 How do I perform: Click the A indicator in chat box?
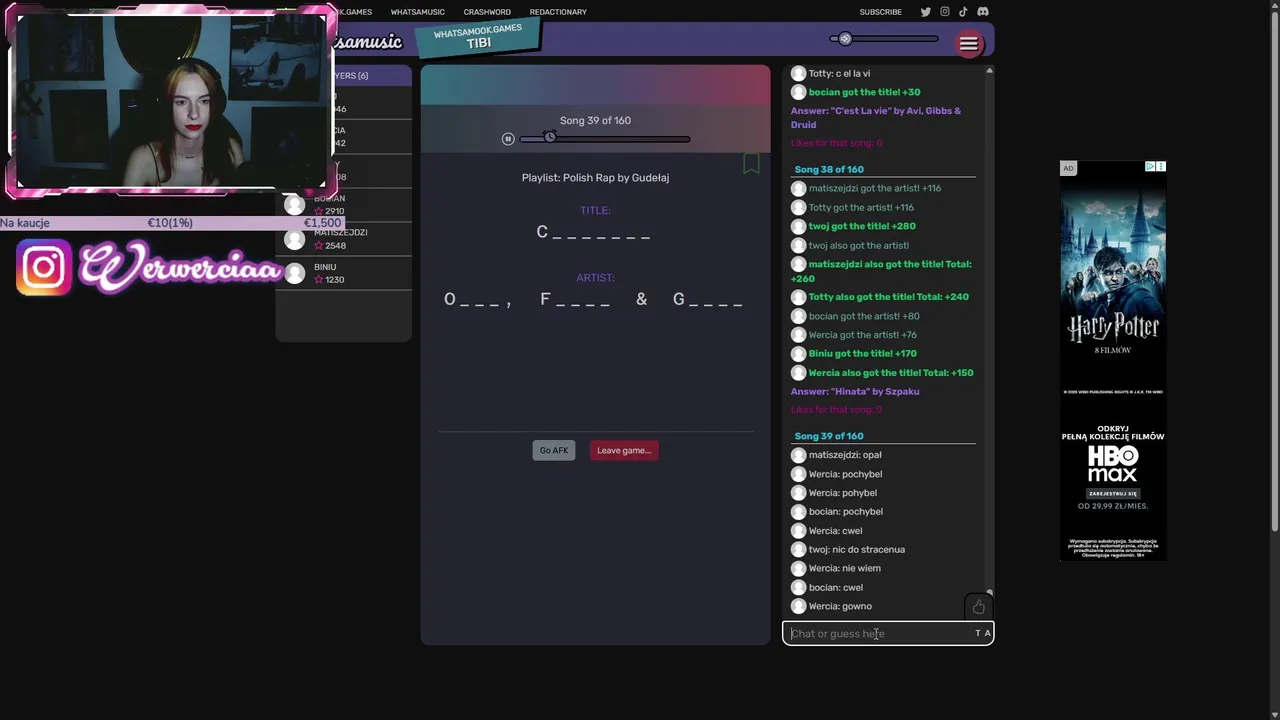point(988,633)
